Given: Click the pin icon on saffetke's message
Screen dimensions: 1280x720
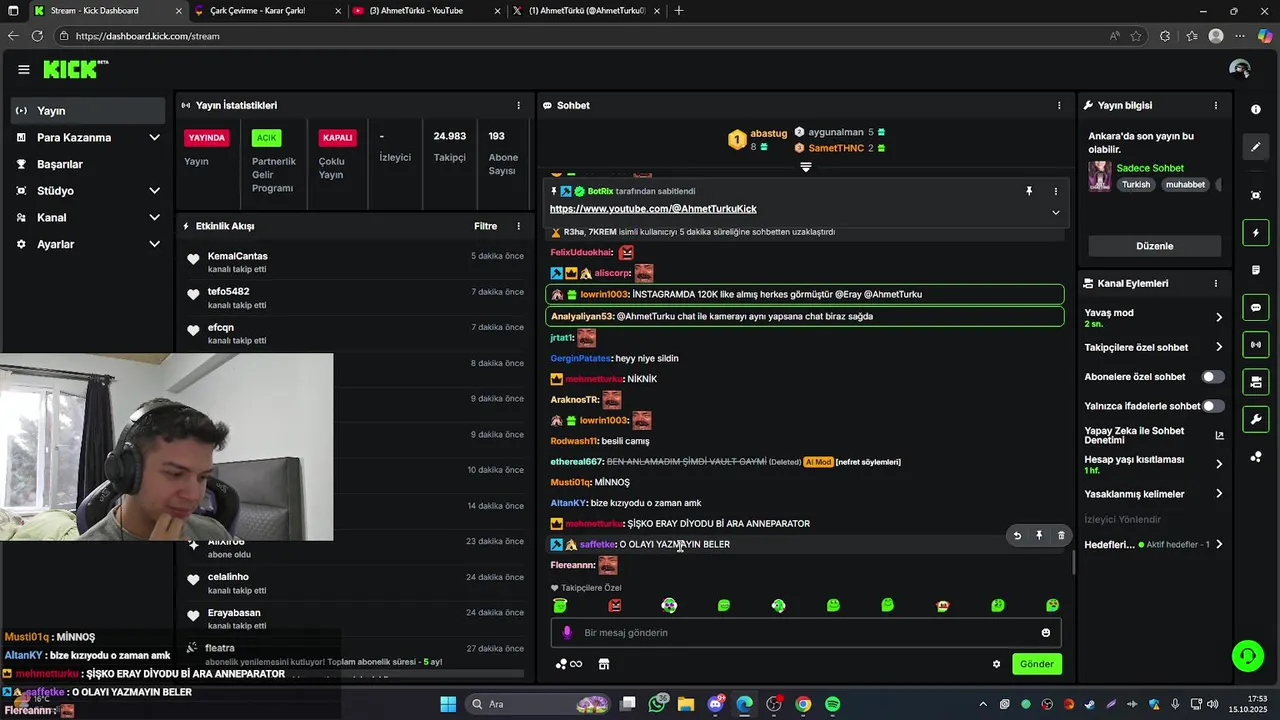Looking at the screenshot, I should click(1039, 536).
